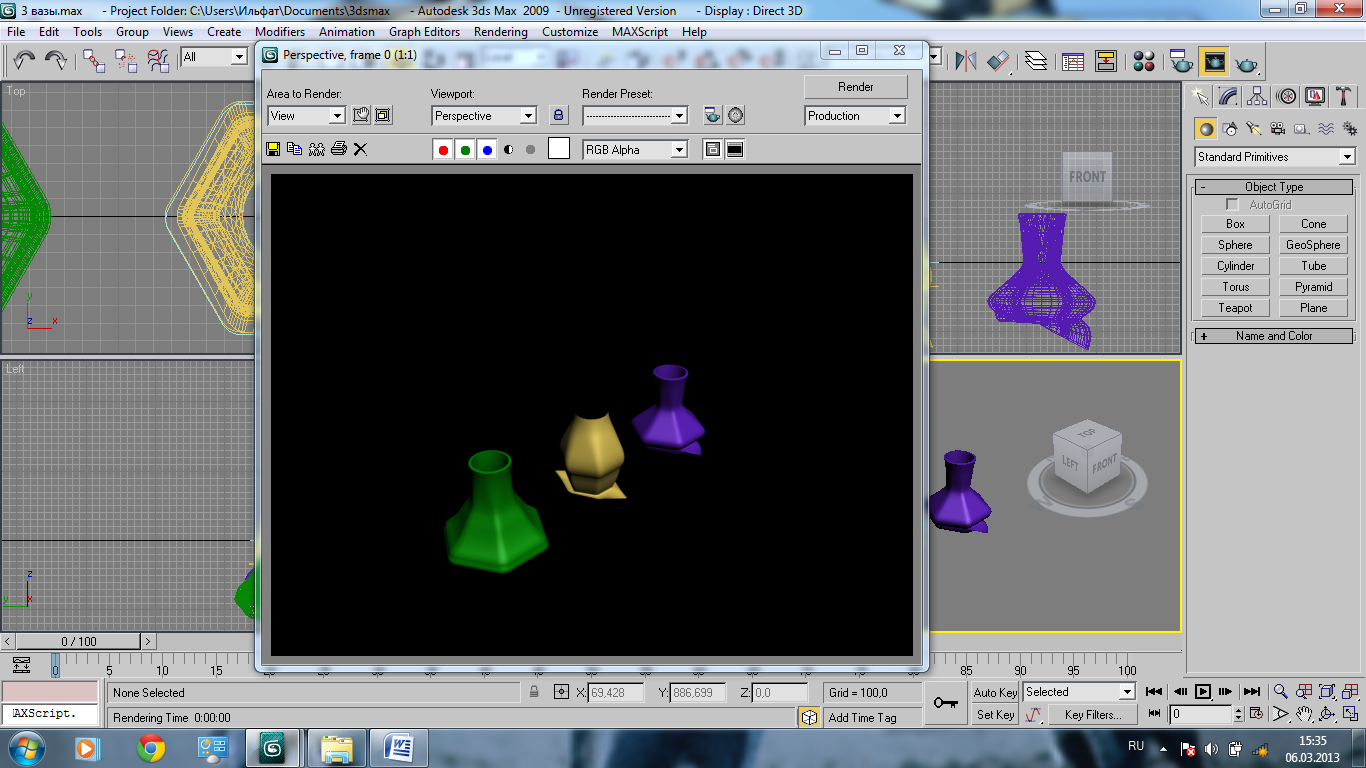The width and height of the screenshot is (1366, 768).
Task: Open the MAXScript menu
Action: click(641, 32)
